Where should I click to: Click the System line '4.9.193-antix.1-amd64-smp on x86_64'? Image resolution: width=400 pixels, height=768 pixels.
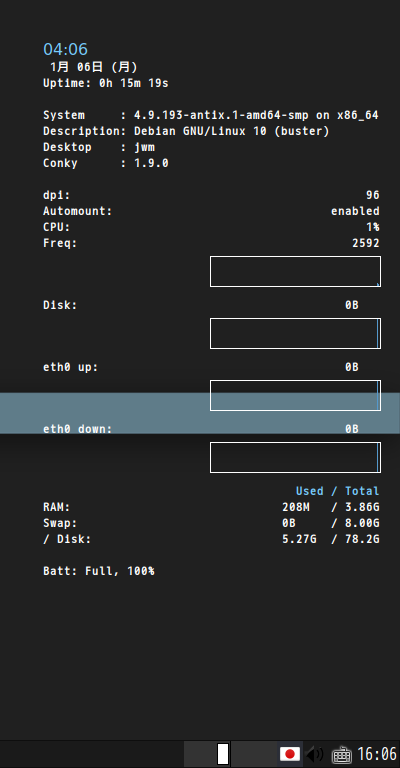257,116
